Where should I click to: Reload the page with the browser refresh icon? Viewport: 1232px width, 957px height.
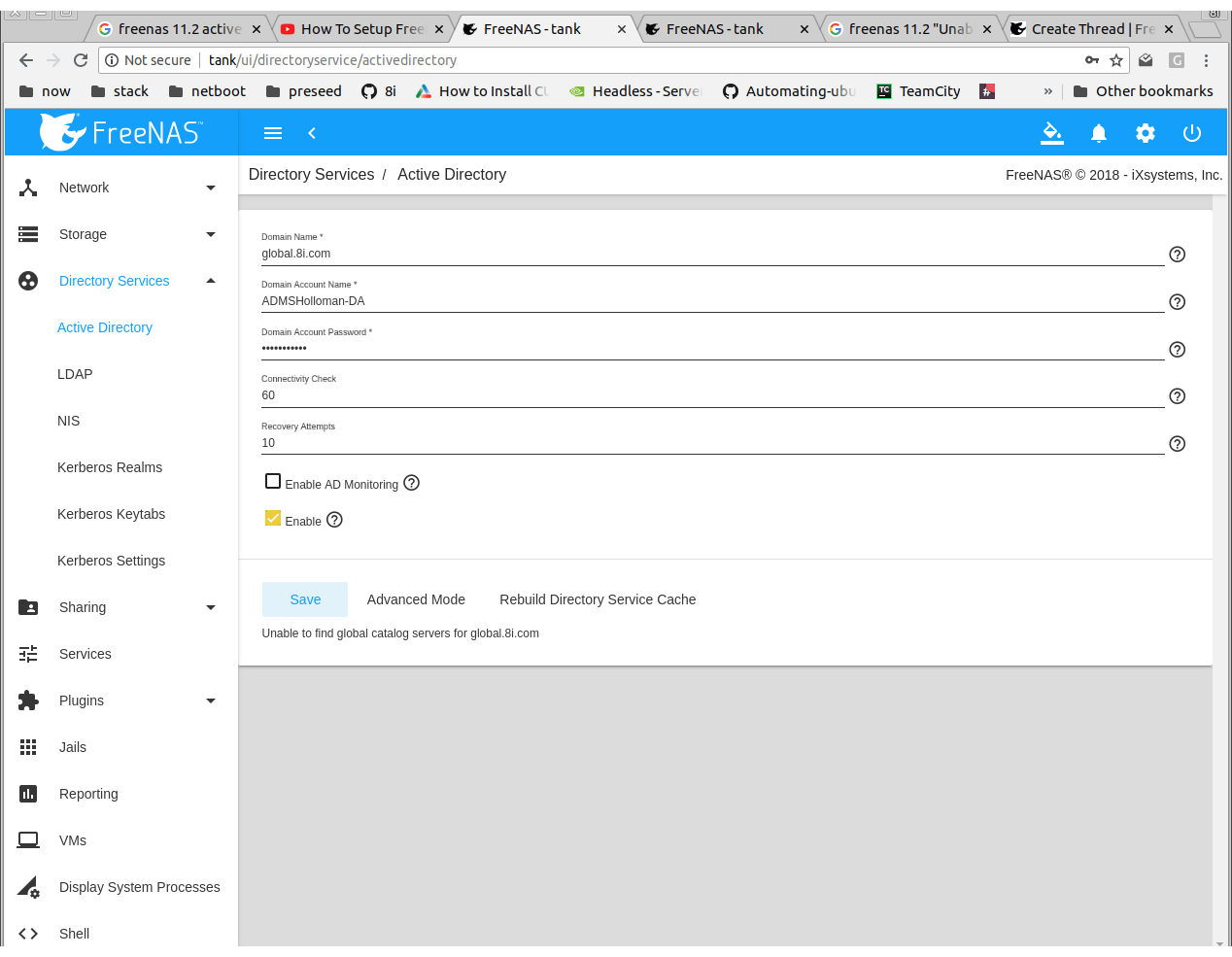tap(81, 60)
